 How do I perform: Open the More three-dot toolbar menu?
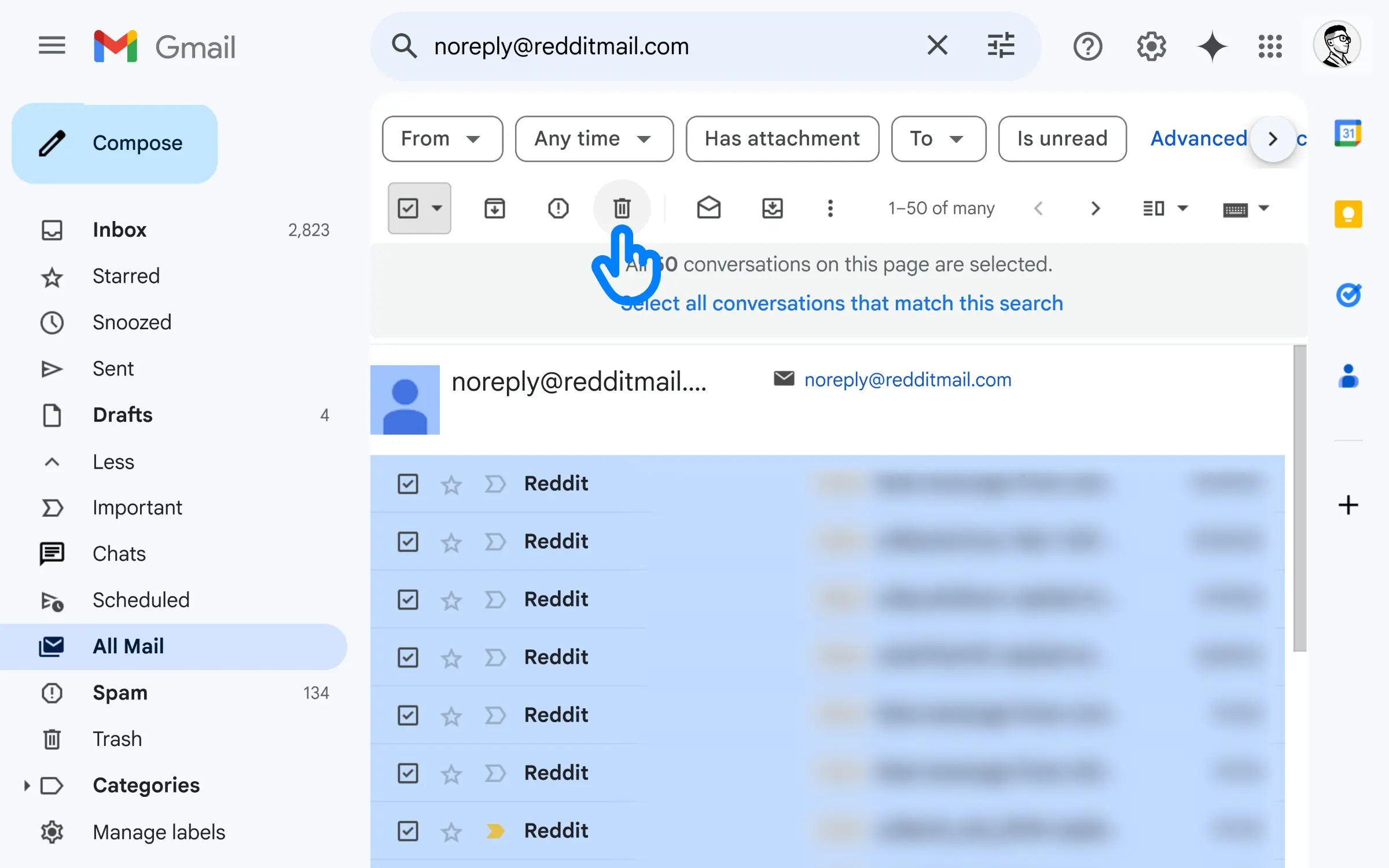[831, 208]
